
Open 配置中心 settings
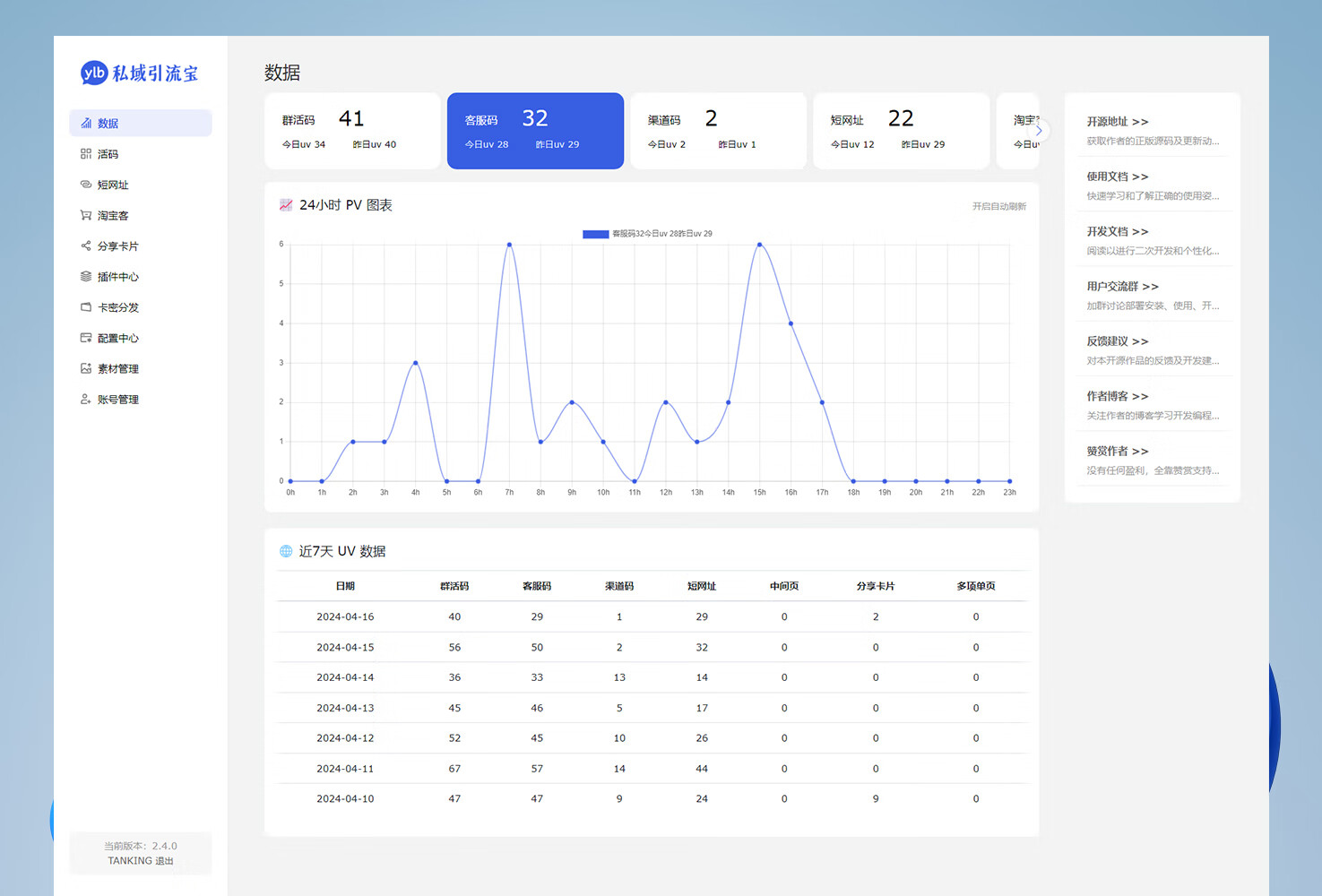click(117, 338)
